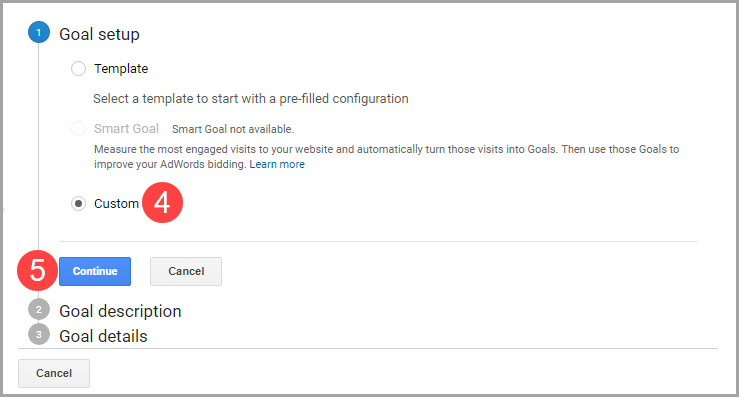Screen dimensions: 739x397
Task: Click the bottom Cancel button
Action: point(54,373)
